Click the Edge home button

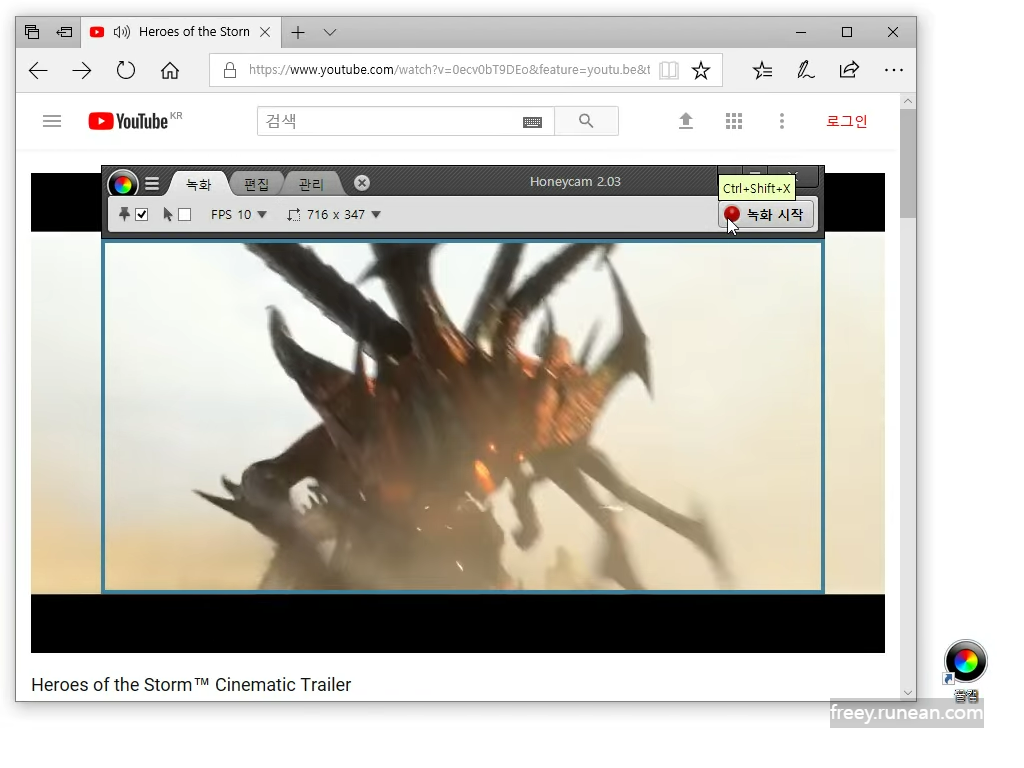click(x=170, y=70)
